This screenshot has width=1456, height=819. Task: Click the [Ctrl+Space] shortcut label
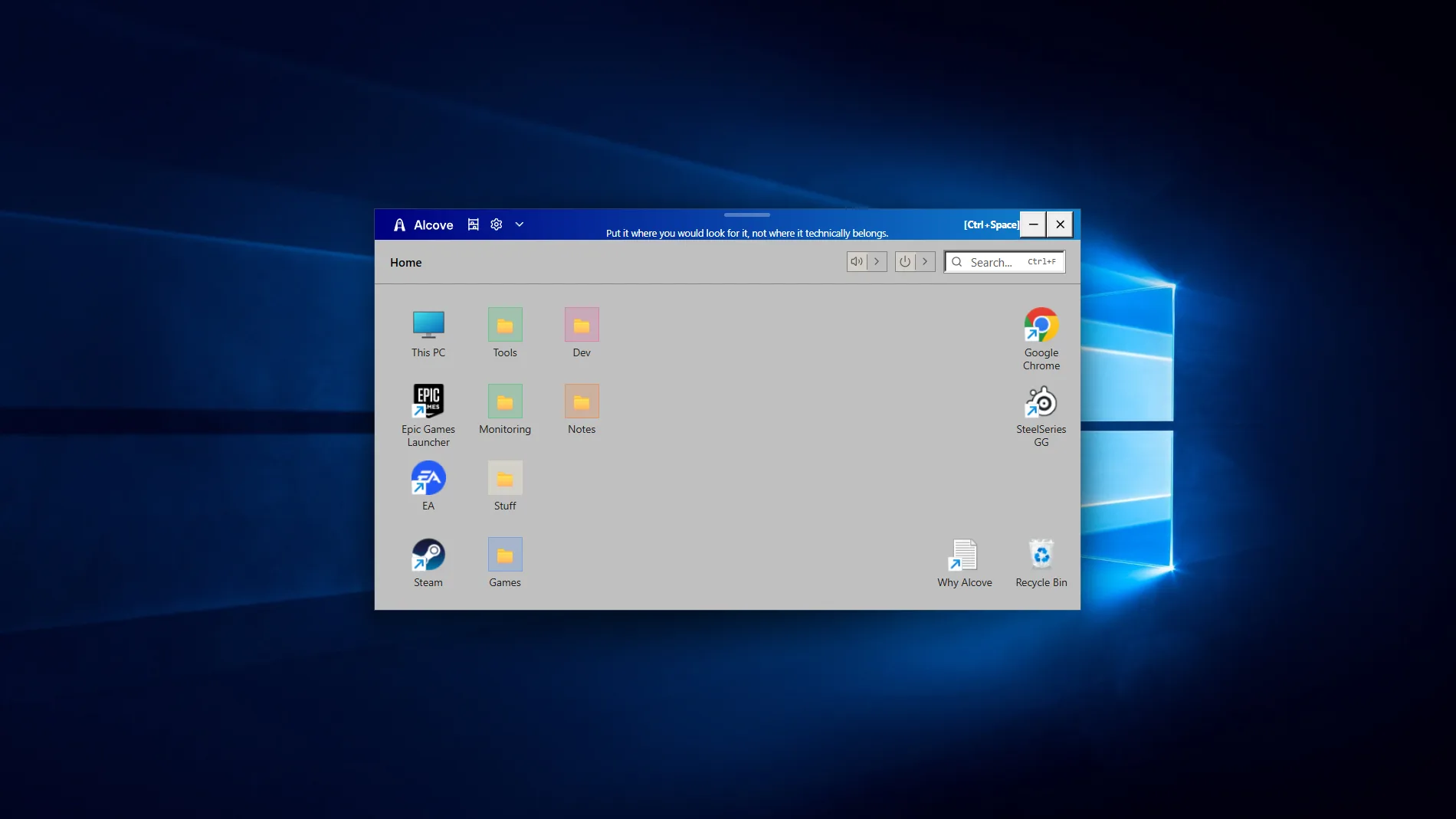[992, 224]
